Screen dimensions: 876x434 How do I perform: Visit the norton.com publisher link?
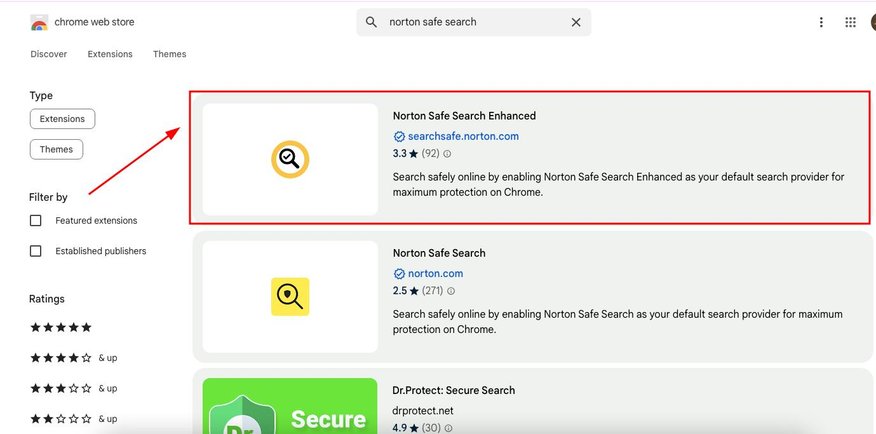point(435,274)
